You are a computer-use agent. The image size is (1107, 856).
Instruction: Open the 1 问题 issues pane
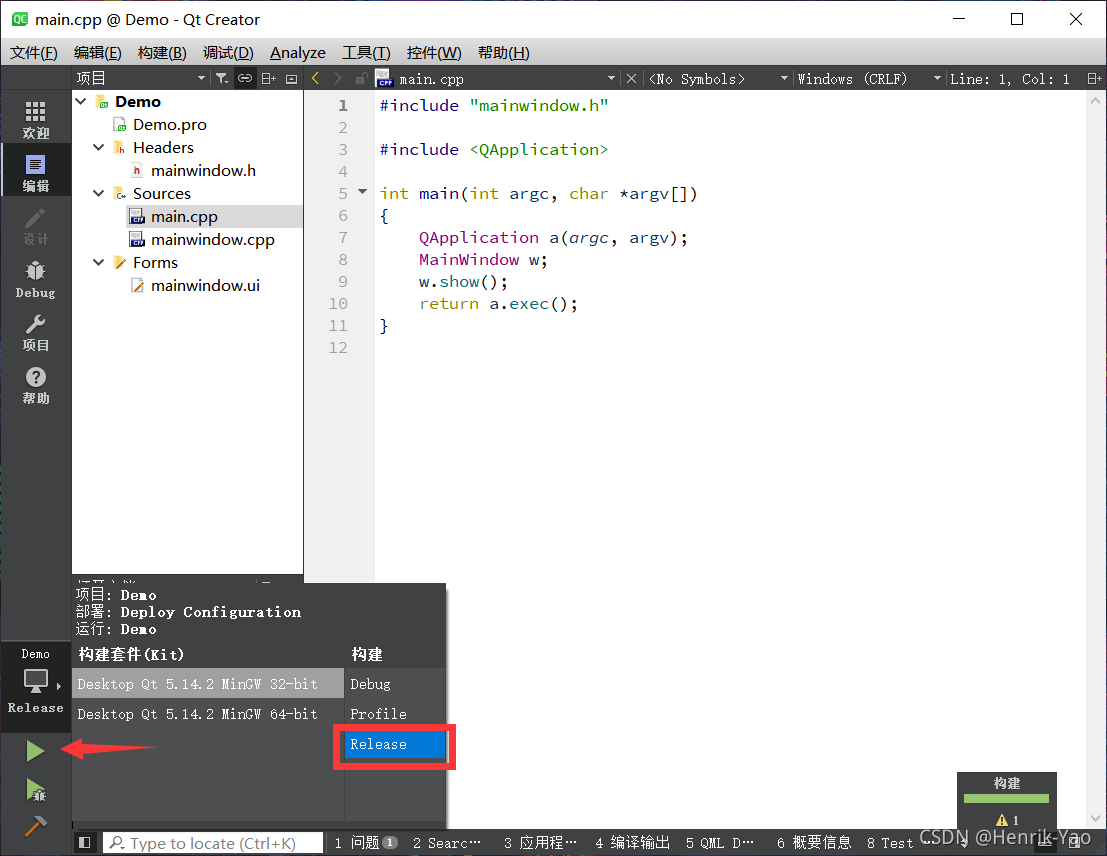[x=366, y=843]
